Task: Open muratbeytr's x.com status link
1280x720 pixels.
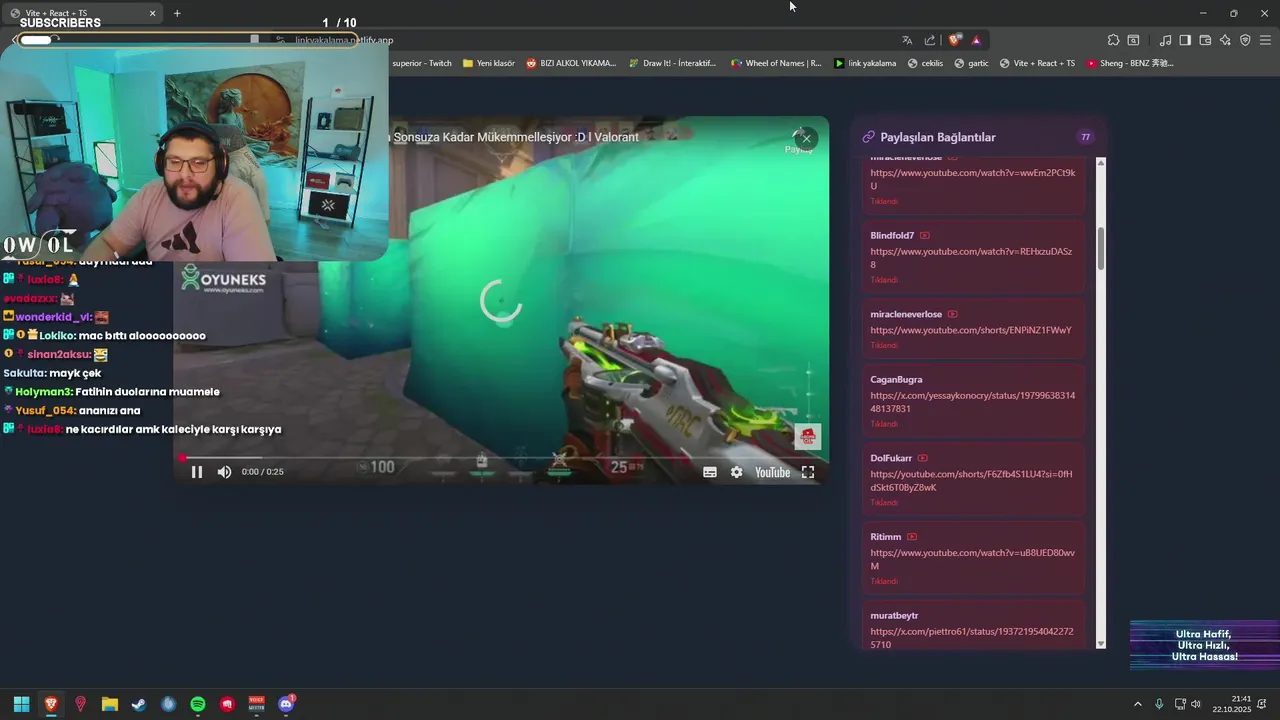Action: 972,638
